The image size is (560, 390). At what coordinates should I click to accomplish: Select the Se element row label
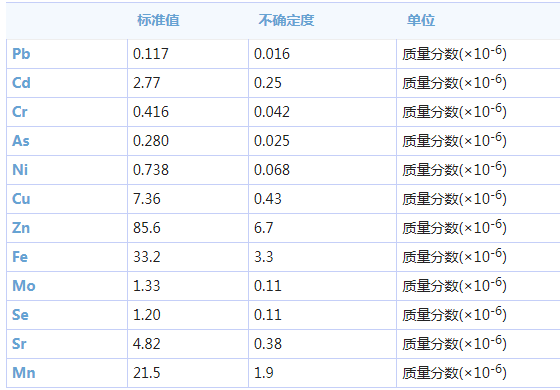(x=20, y=315)
